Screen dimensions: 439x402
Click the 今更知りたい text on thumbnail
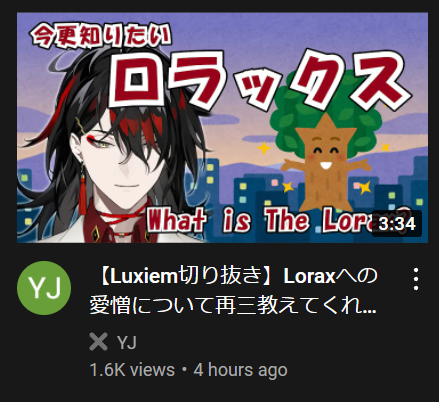pos(101,37)
